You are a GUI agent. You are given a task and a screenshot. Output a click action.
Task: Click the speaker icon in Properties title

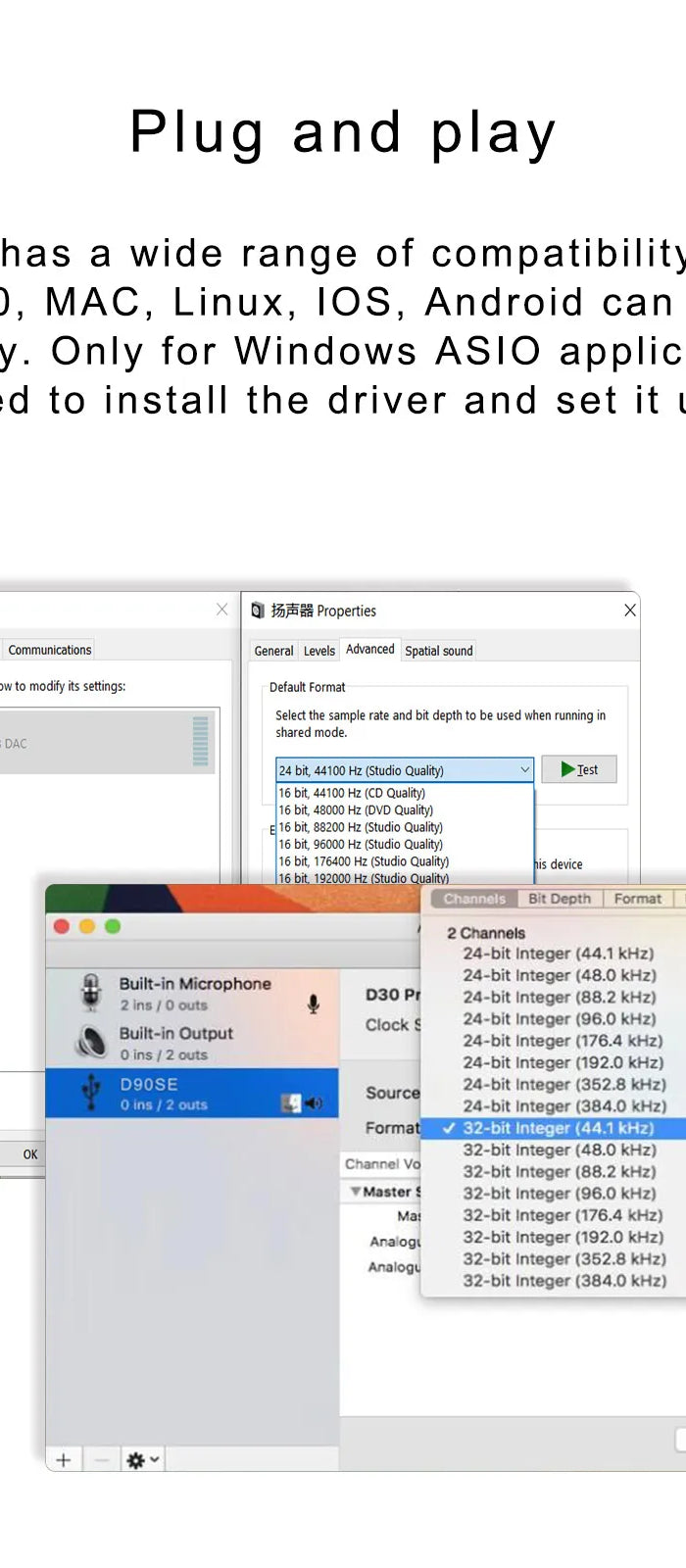(x=258, y=611)
